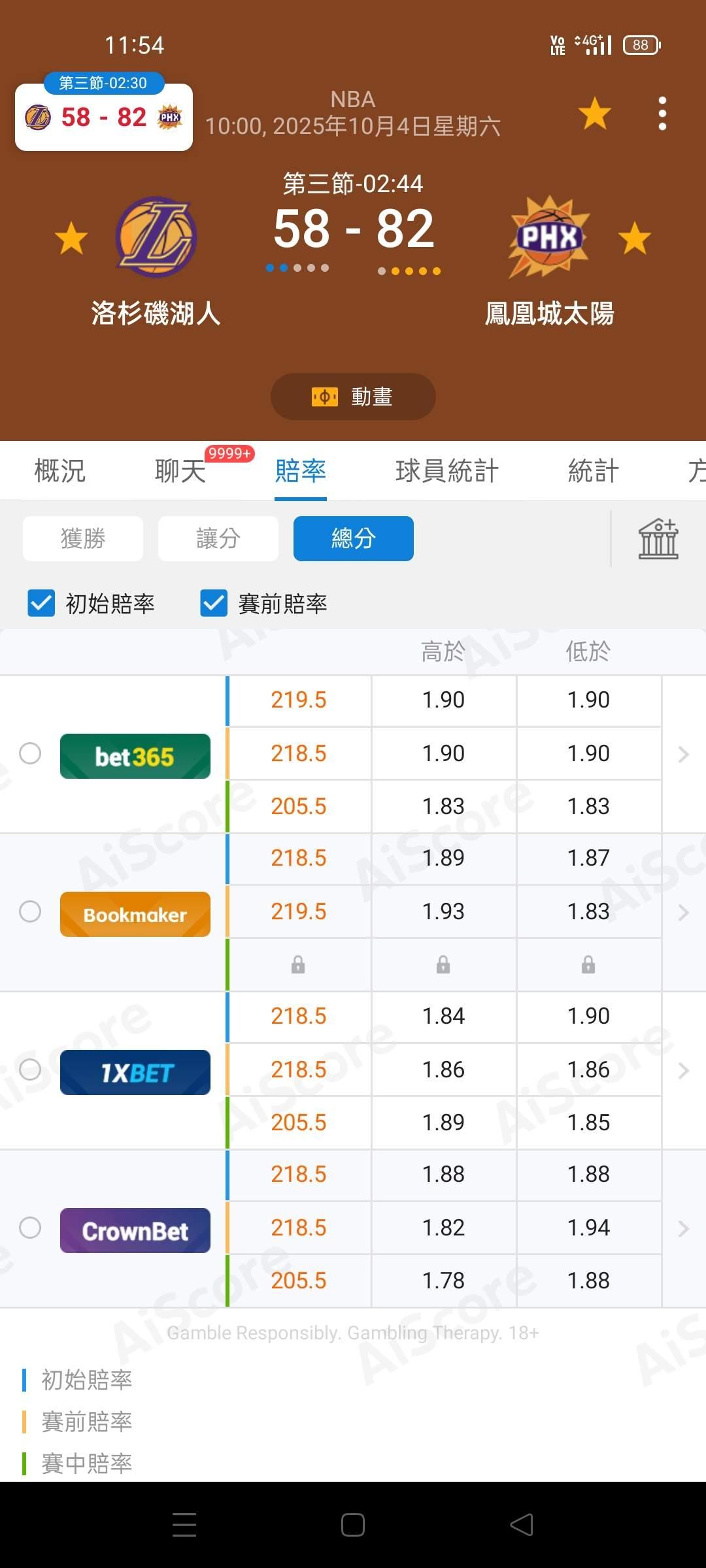
Task: Expand CrownBet odds details chevron
Action: tap(683, 1228)
